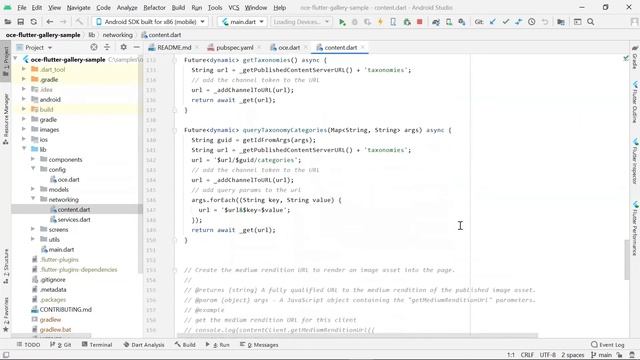
Task: Collapse the config folder
Action: (33, 169)
